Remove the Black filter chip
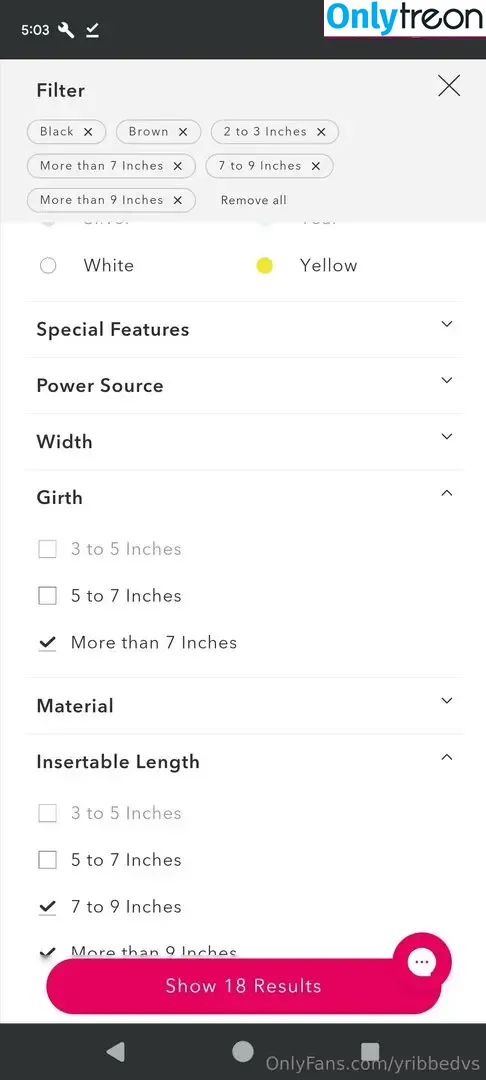The width and height of the screenshot is (486, 1080). click(88, 132)
